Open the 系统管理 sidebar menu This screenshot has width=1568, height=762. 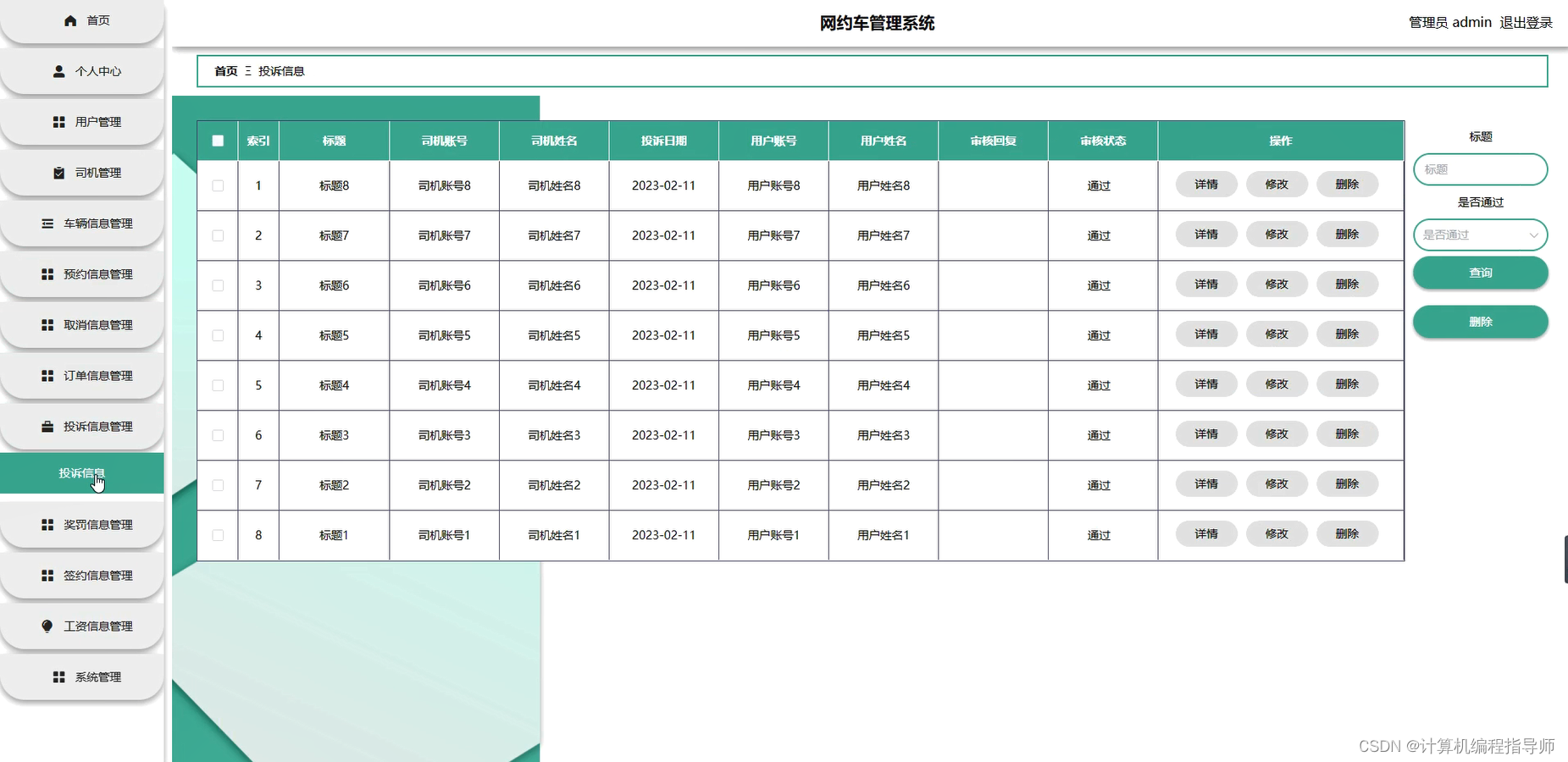(82, 677)
